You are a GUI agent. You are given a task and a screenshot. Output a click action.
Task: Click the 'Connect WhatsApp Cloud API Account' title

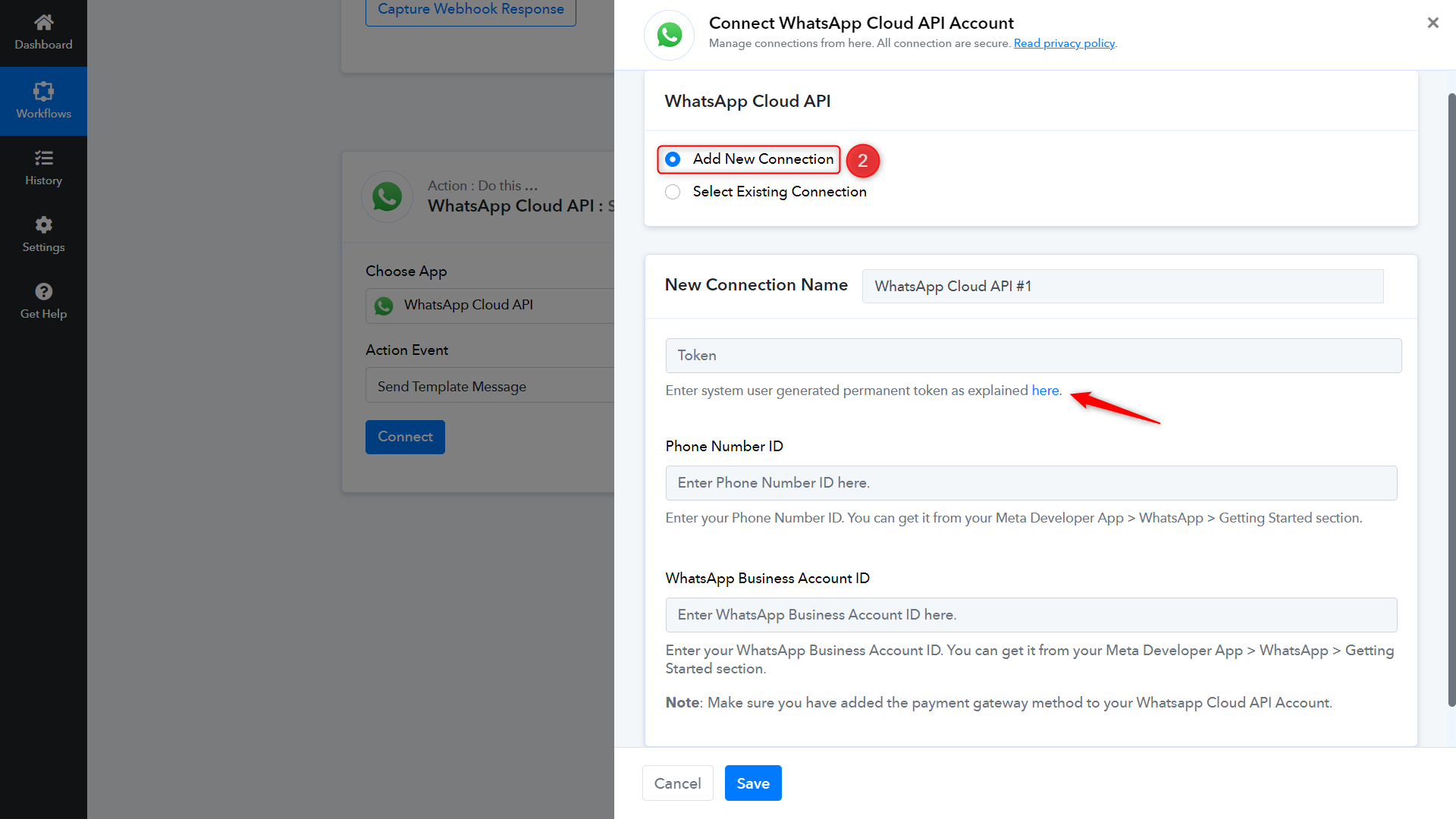click(861, 24)
